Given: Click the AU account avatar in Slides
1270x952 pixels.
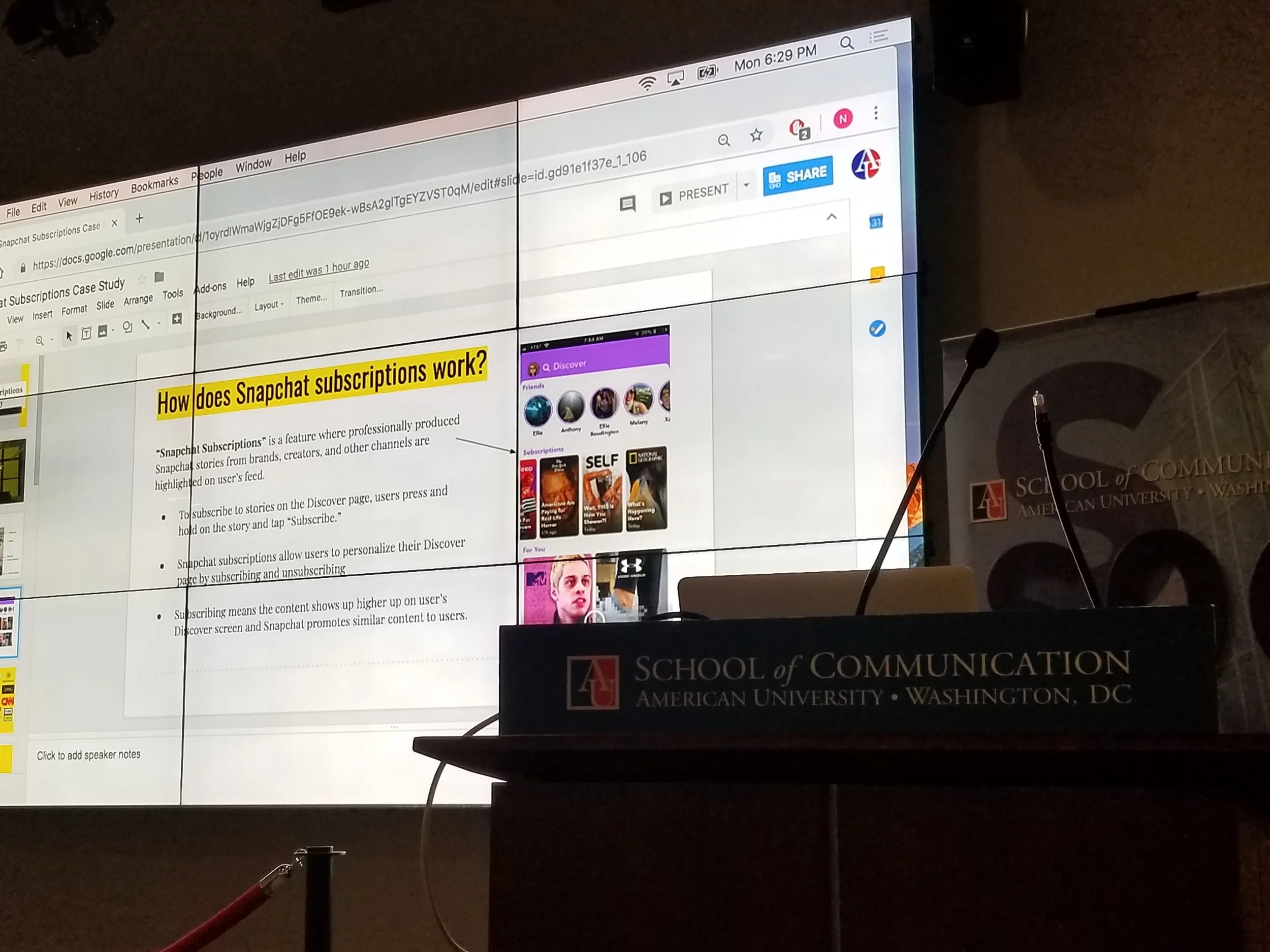Looking at the screenshot, I should pyautogui.click(x=866, y=165).
